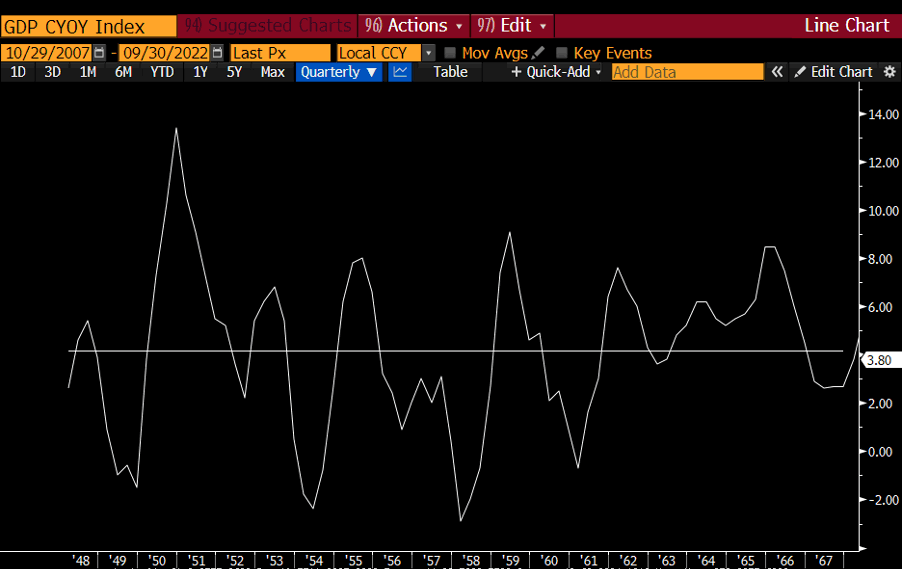Click the -2.00 y-axis label
Image resolution: width=902 pixels, height=570 pixels.
(883, 500)
